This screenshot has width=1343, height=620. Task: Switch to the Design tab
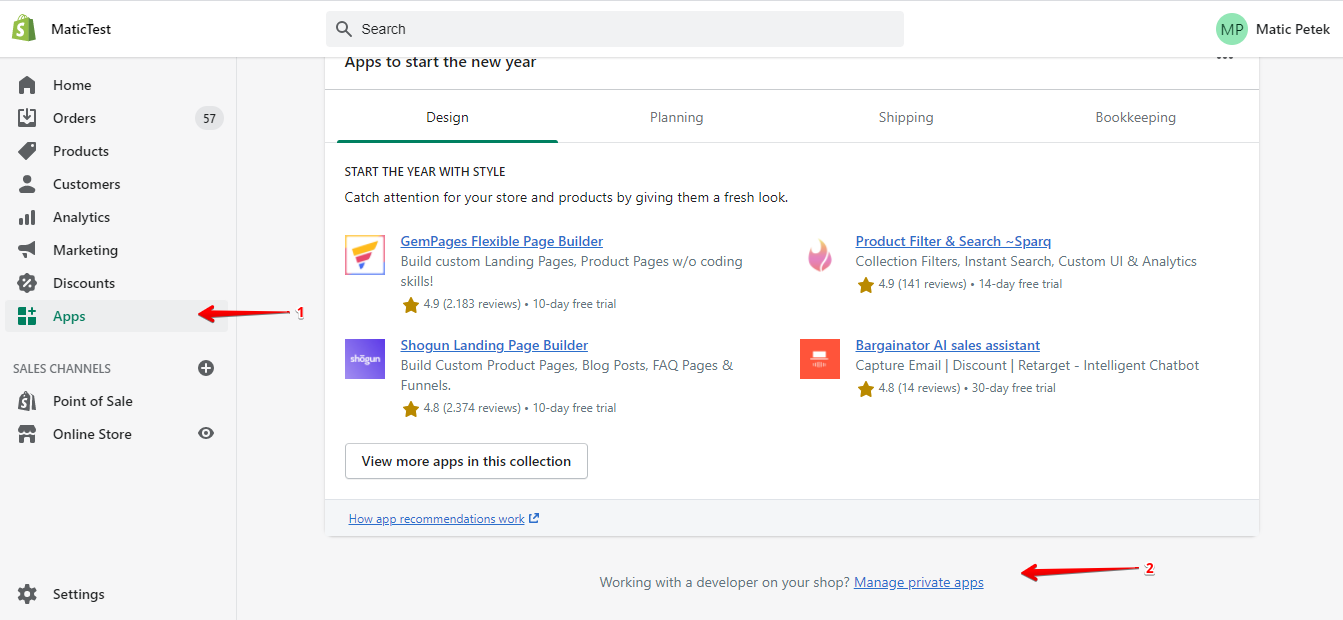447,117
